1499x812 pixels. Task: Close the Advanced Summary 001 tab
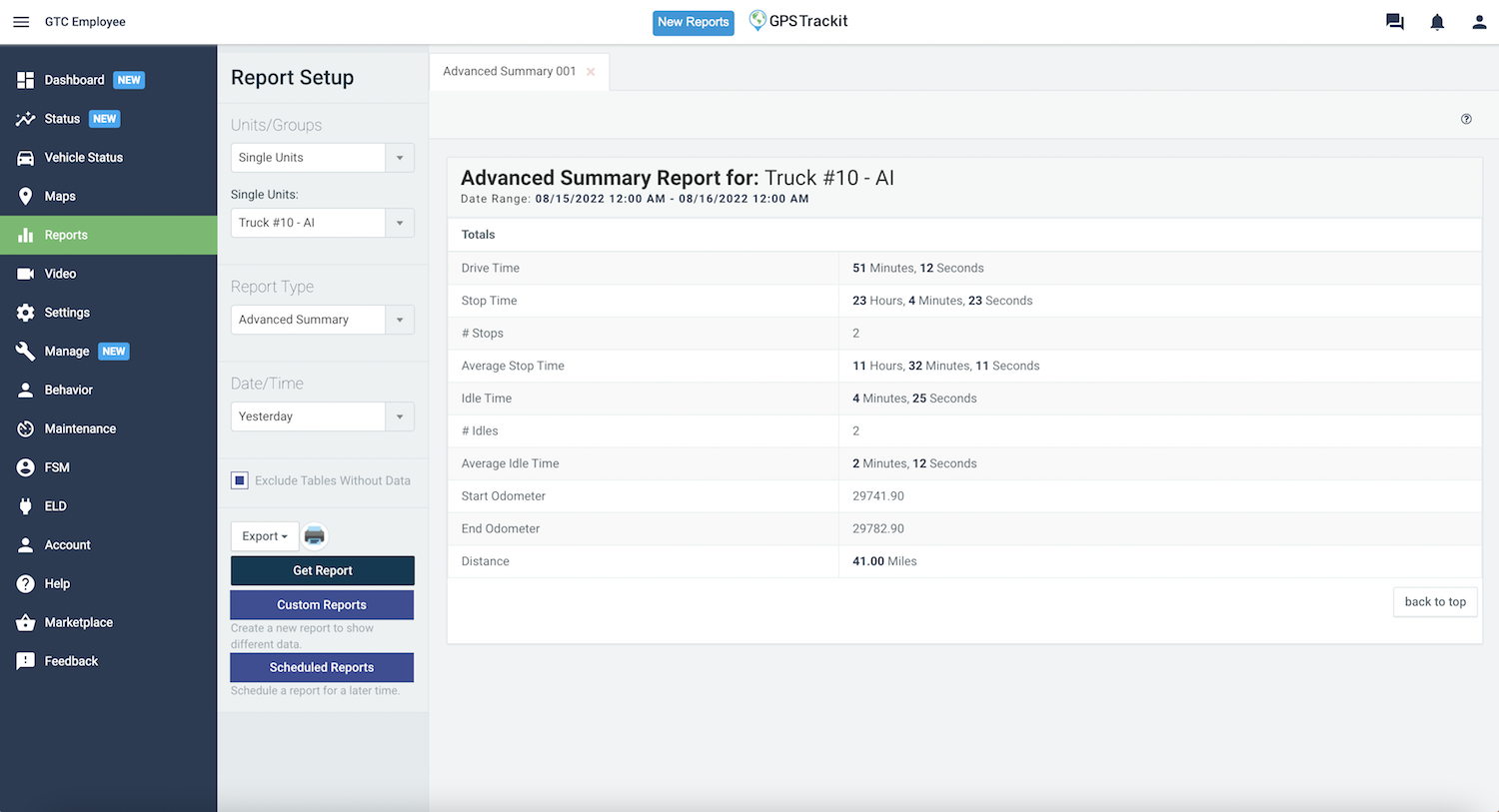[x=591, y=72]
